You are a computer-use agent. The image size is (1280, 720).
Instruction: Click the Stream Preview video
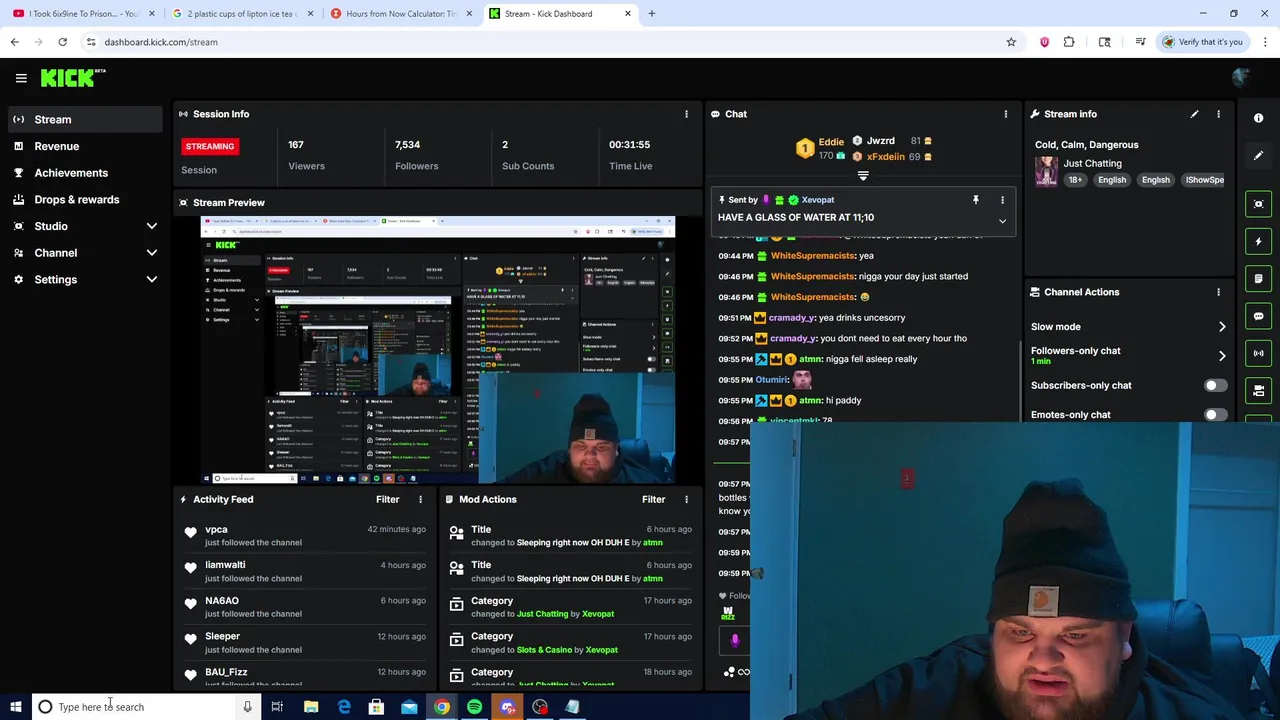438,350
